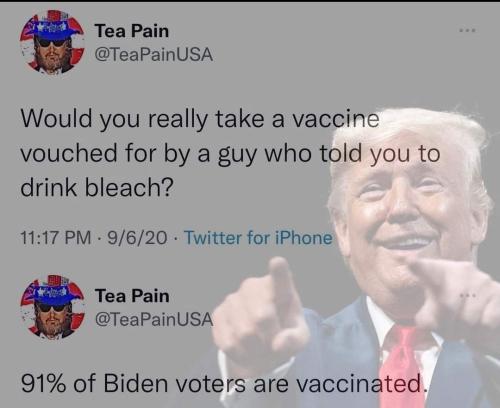This screenshot has width=500, height=408.
Task: Click the @TeaPainUSA handle in first tweet
Action: [x=154, y=55]
